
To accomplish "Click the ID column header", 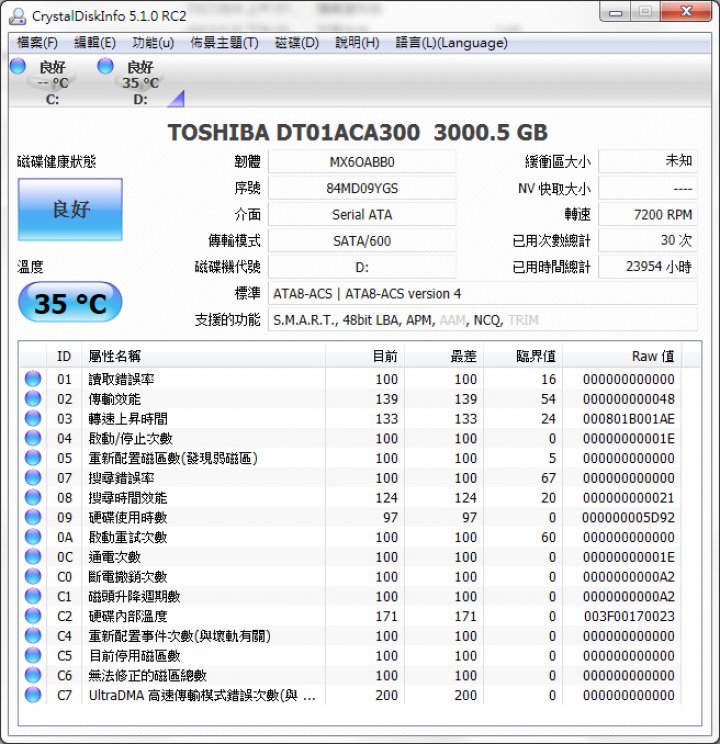I will tap(64, 356).
